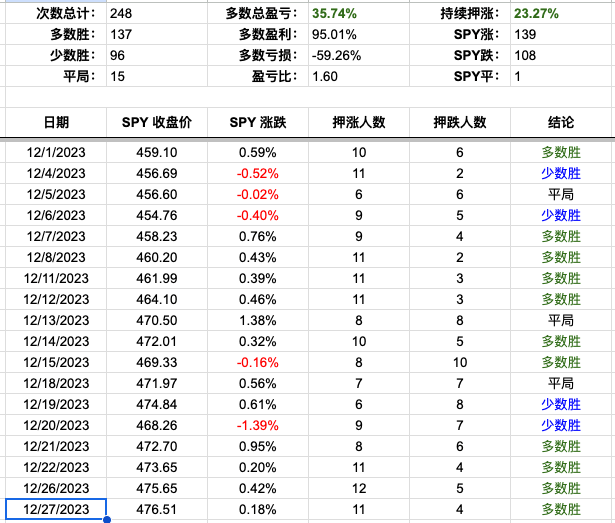Screen dimensions: 615x523
Task: Click the -1.39% SPY change cell
Action: click(258, 425)
